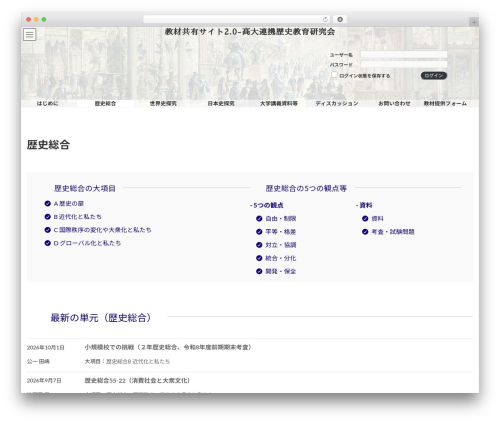This screenshot has width=500, height=423.
Task: Click checkmark icon beside 考査・試験問題
Action: pyautogui.click(x=365, y=232)
